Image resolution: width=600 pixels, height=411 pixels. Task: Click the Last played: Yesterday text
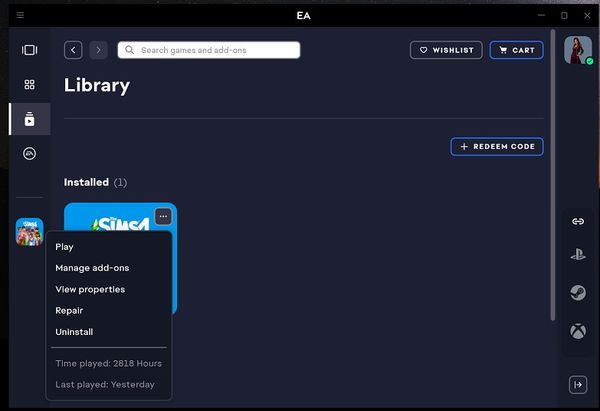coord(105,385)
